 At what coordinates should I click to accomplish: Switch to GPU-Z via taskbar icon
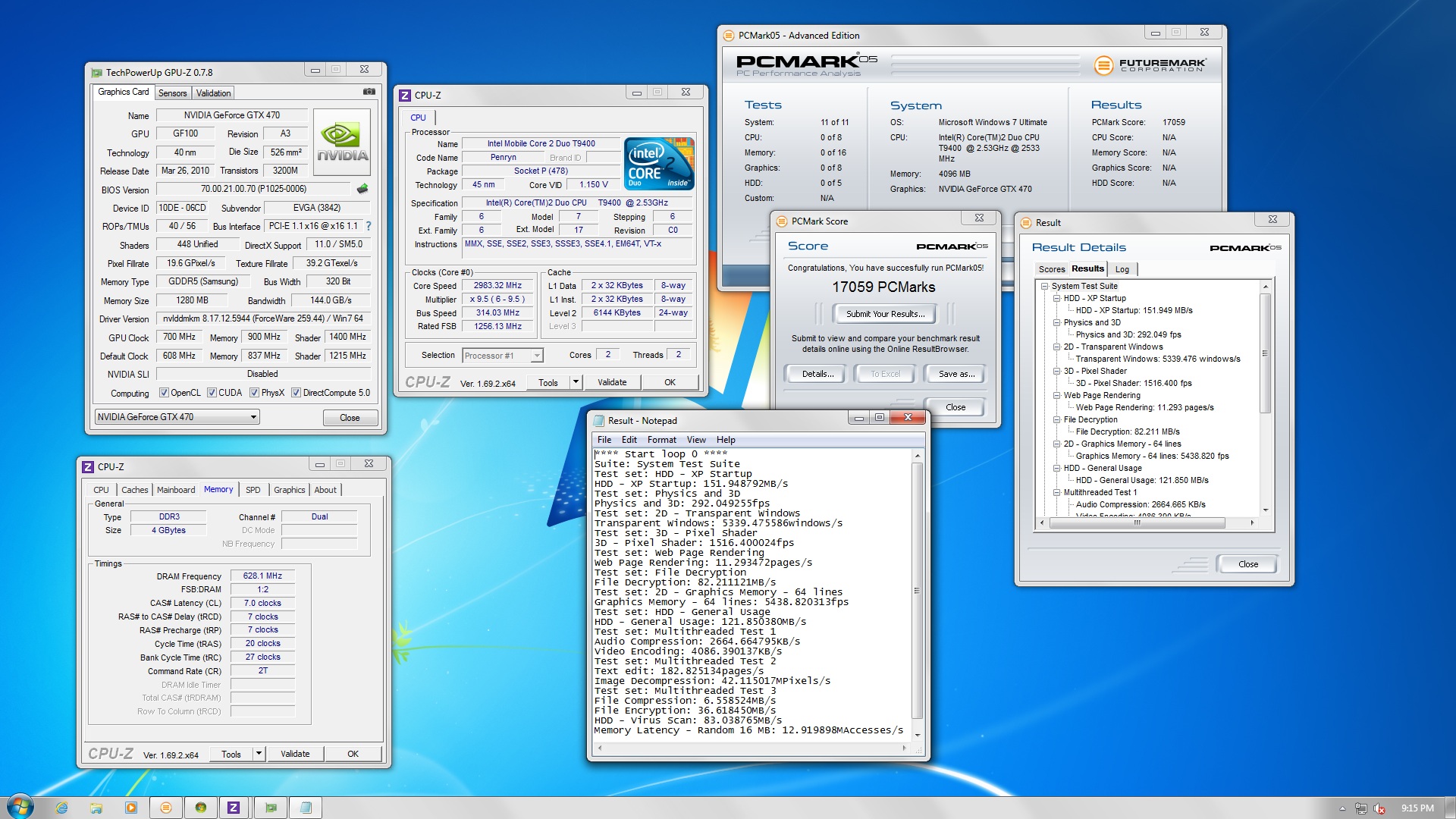tap(271, 808)
